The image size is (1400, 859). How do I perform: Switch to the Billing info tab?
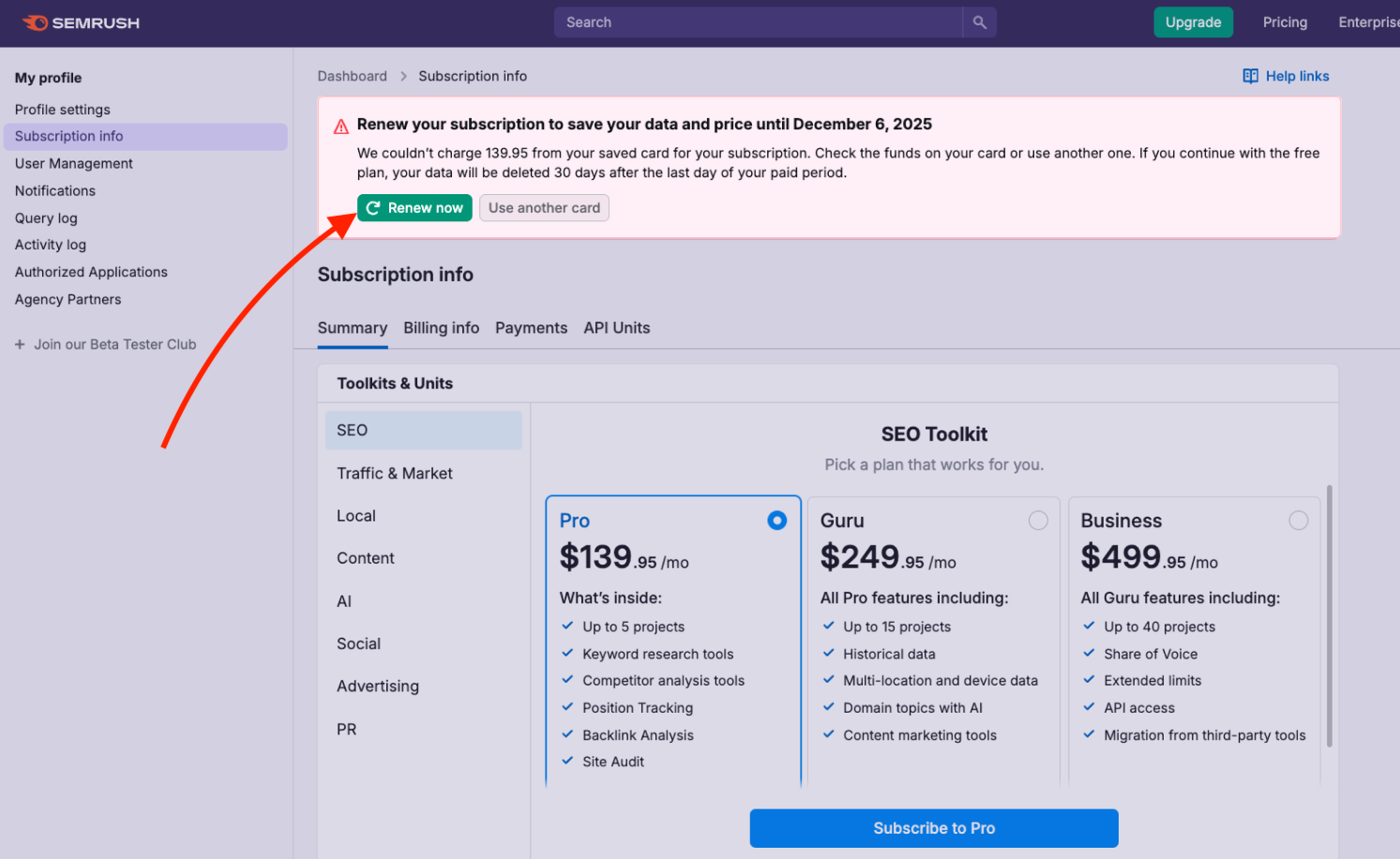click(441, 327)
